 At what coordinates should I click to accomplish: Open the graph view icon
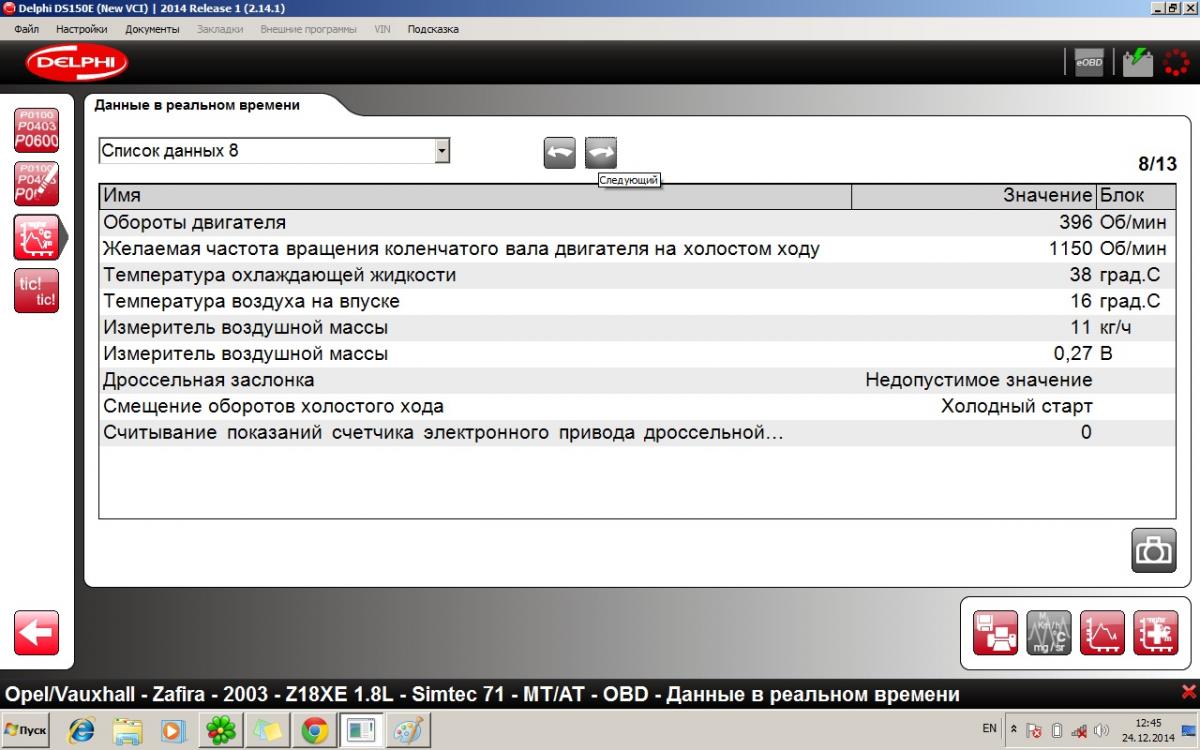(1102, 633)
